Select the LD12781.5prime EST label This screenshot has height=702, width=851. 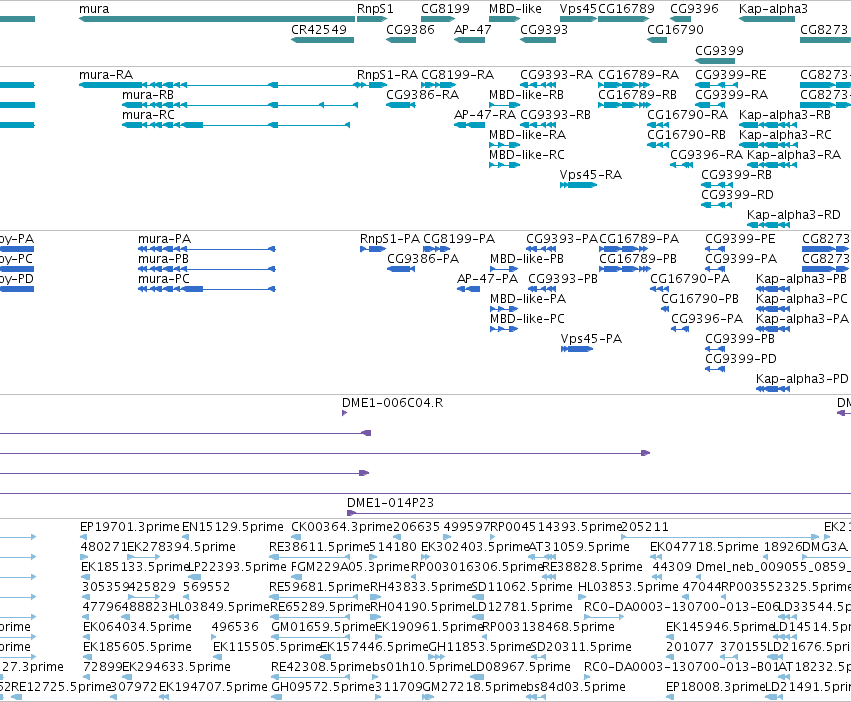click(x=522, y=607)
